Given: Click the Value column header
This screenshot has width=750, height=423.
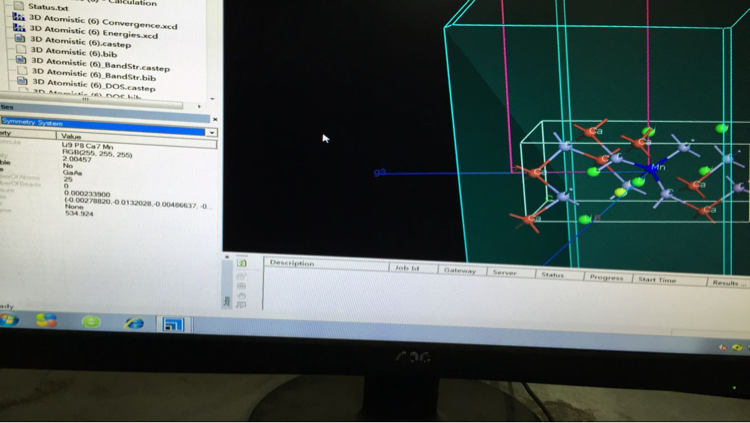Looking at the screenshot, I should (x=136, y=138).
